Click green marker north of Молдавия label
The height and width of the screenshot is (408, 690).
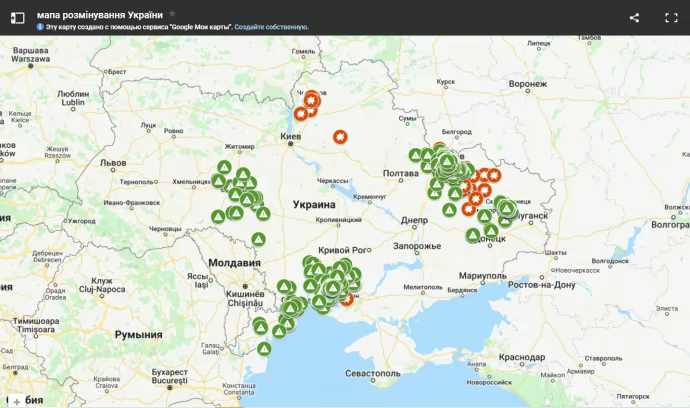(258, 239)
